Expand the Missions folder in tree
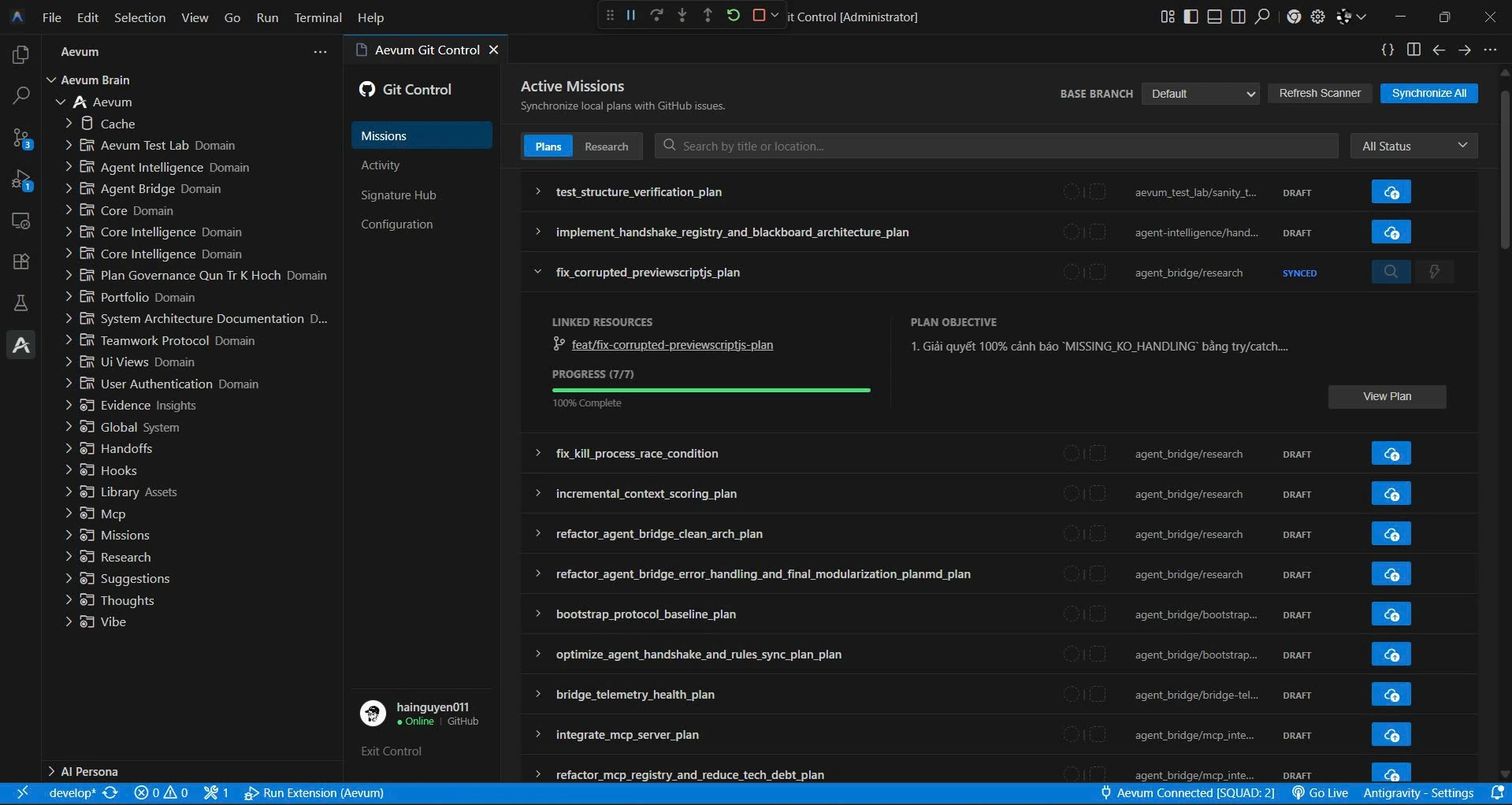Viewport: 1512px width, 805px height. coord(125,536)
